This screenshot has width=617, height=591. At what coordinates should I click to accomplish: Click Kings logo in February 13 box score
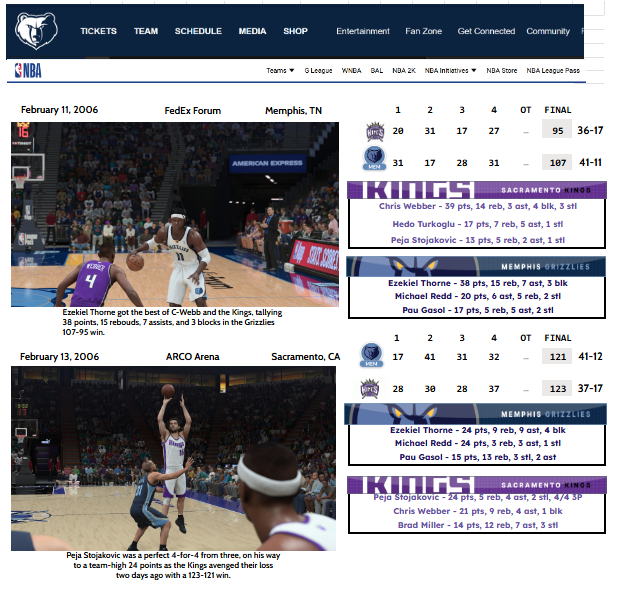[370, 388]
